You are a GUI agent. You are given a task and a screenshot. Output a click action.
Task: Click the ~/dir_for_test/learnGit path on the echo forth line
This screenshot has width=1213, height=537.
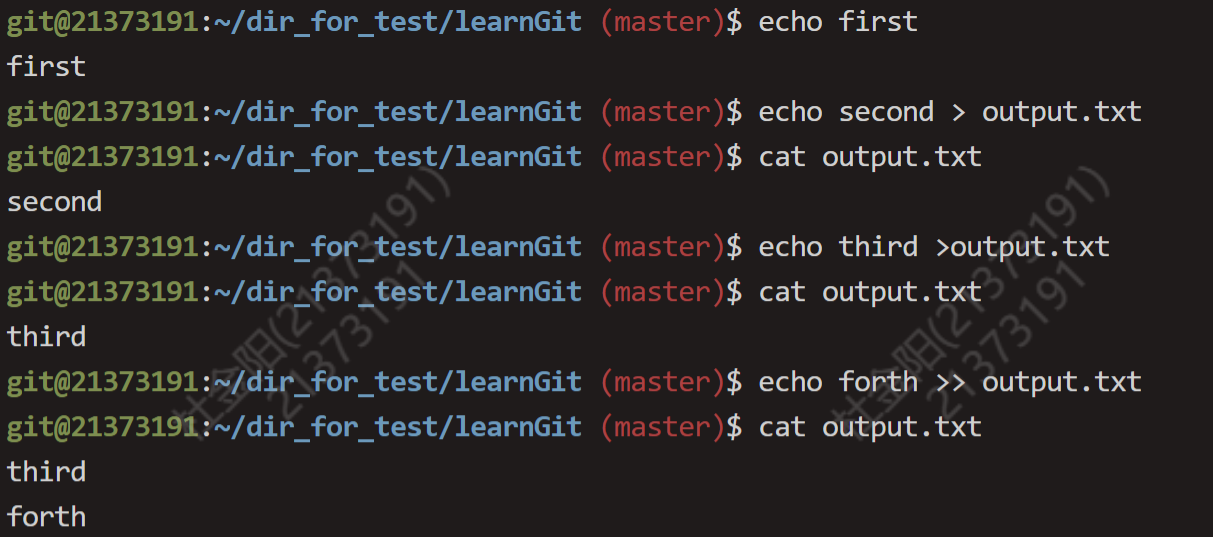[x=398, y=382]
